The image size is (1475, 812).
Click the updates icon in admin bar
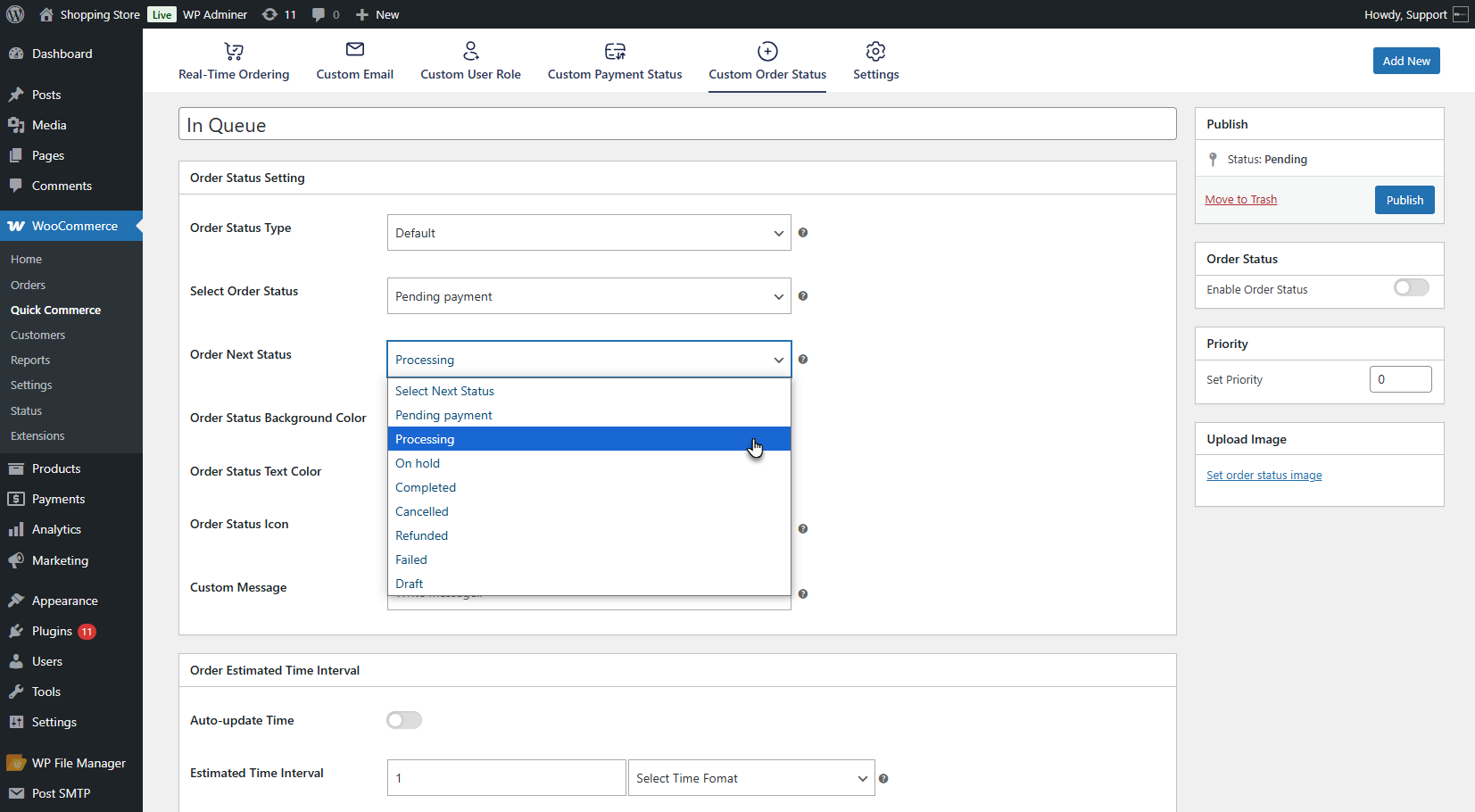coord(269,14)
